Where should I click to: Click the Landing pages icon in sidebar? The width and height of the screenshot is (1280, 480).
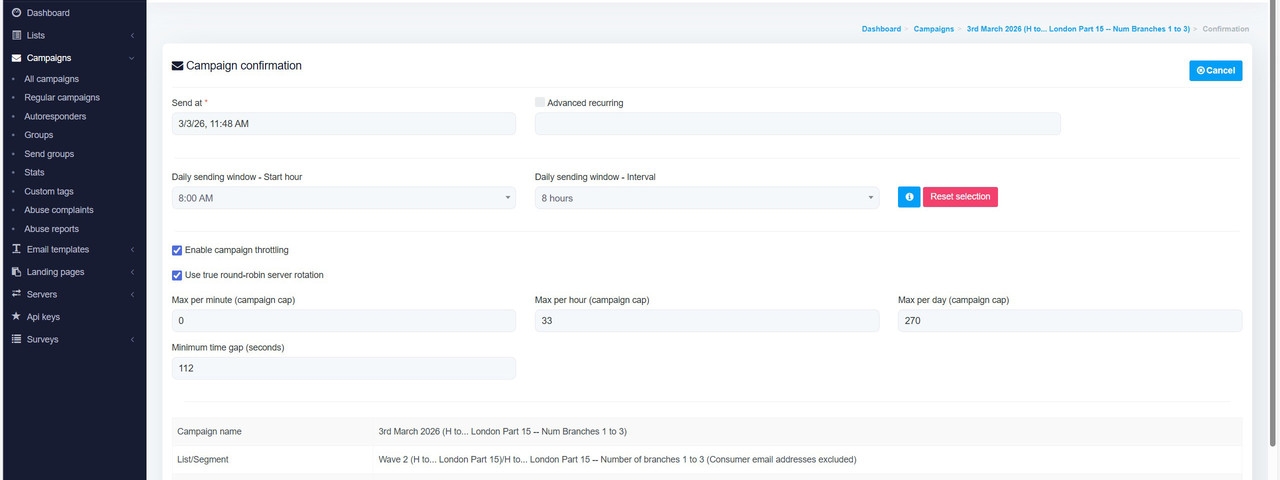pyautogui.click(x=16, y=271)
